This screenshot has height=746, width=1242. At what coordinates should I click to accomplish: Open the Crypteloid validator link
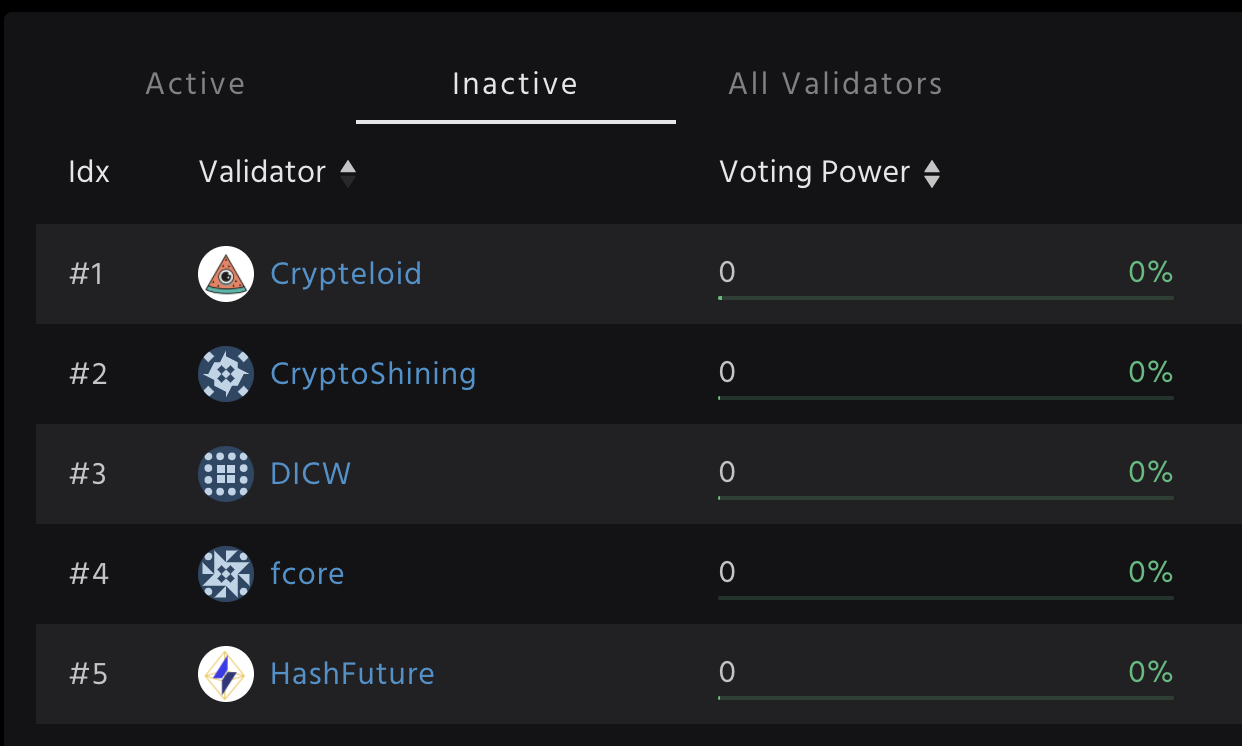346,273
